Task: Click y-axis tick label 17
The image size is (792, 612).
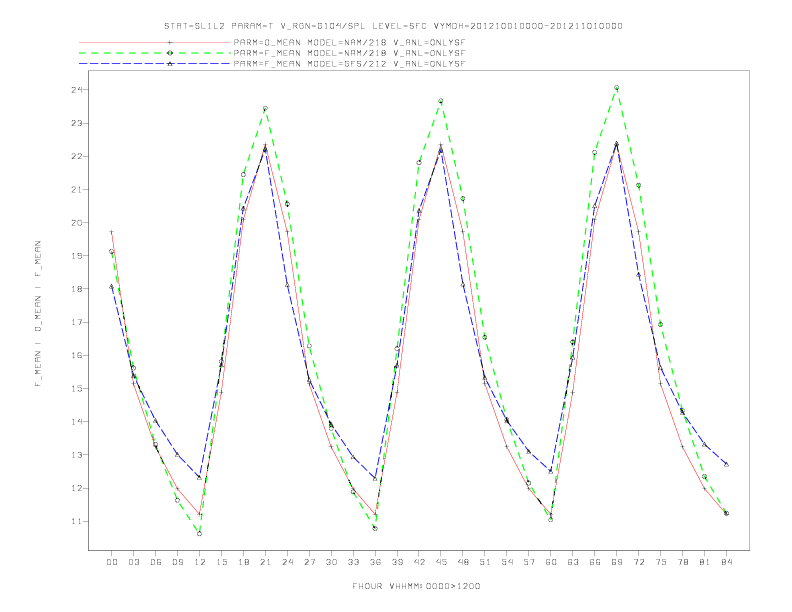Action: (x=77, y=322)
